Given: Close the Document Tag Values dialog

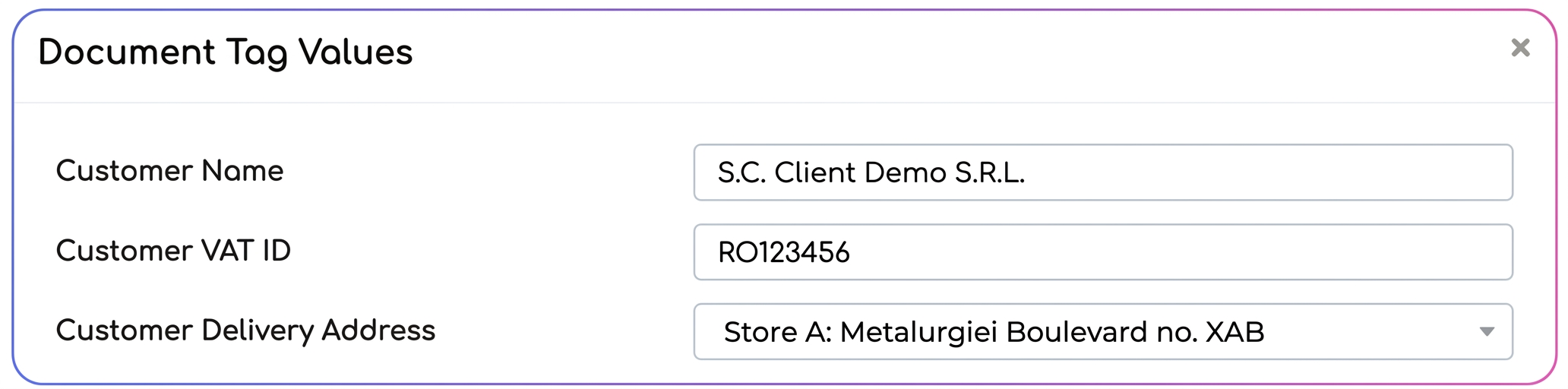Looking at the screenshot, I should click(1520, 48).
